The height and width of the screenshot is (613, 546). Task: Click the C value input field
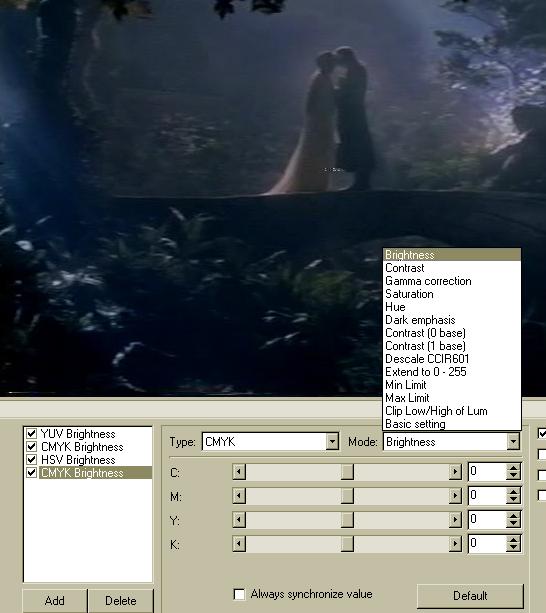click(487, 472)
